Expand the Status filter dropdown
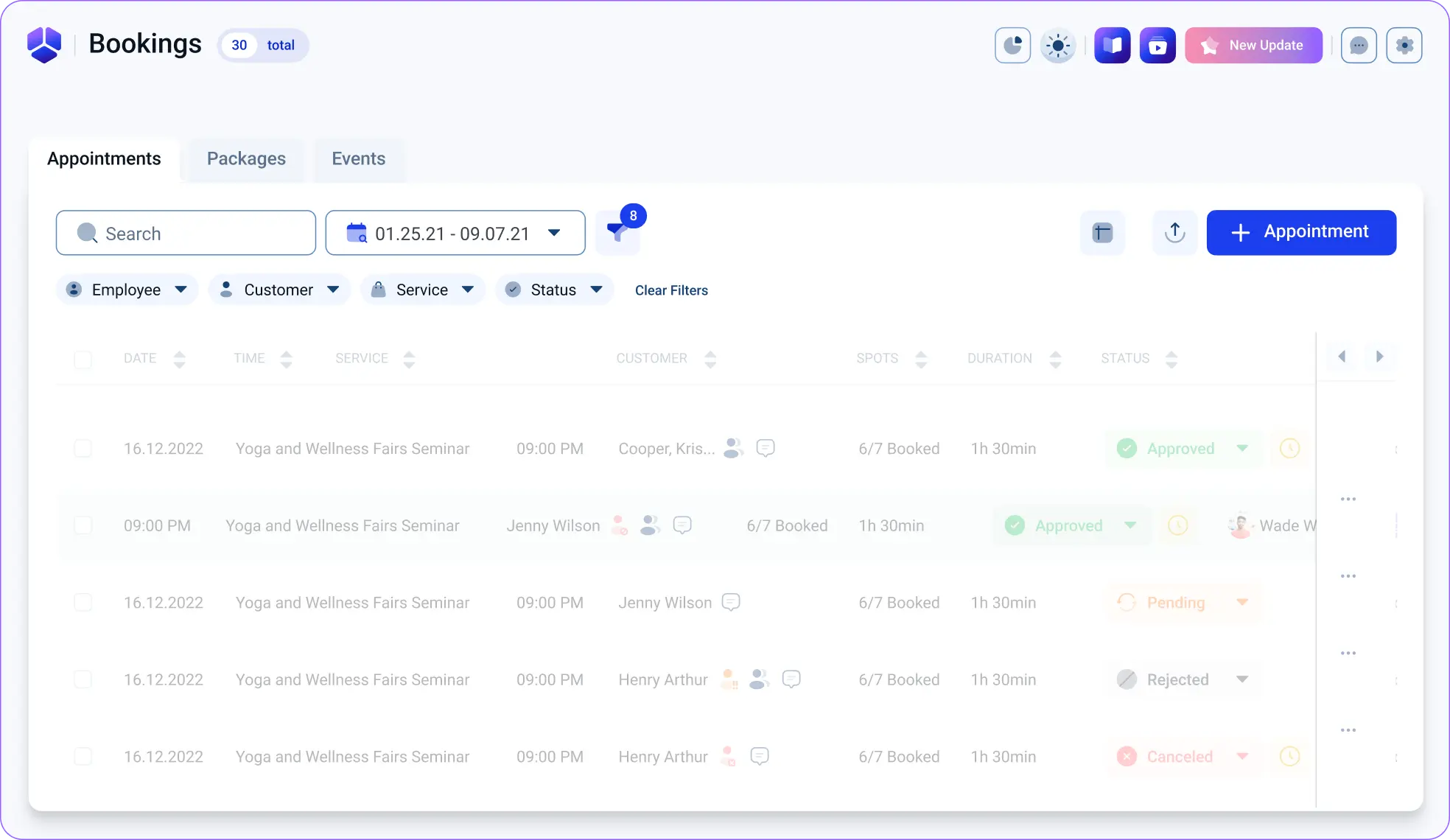 coord(554,290)
